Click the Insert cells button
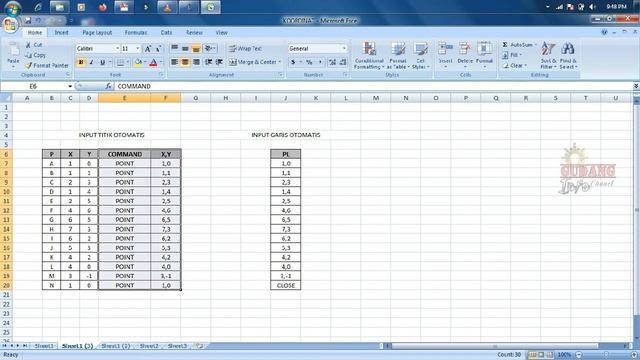Image resolution: width=640 pixels, height=360 pixels. pos(445,55)
